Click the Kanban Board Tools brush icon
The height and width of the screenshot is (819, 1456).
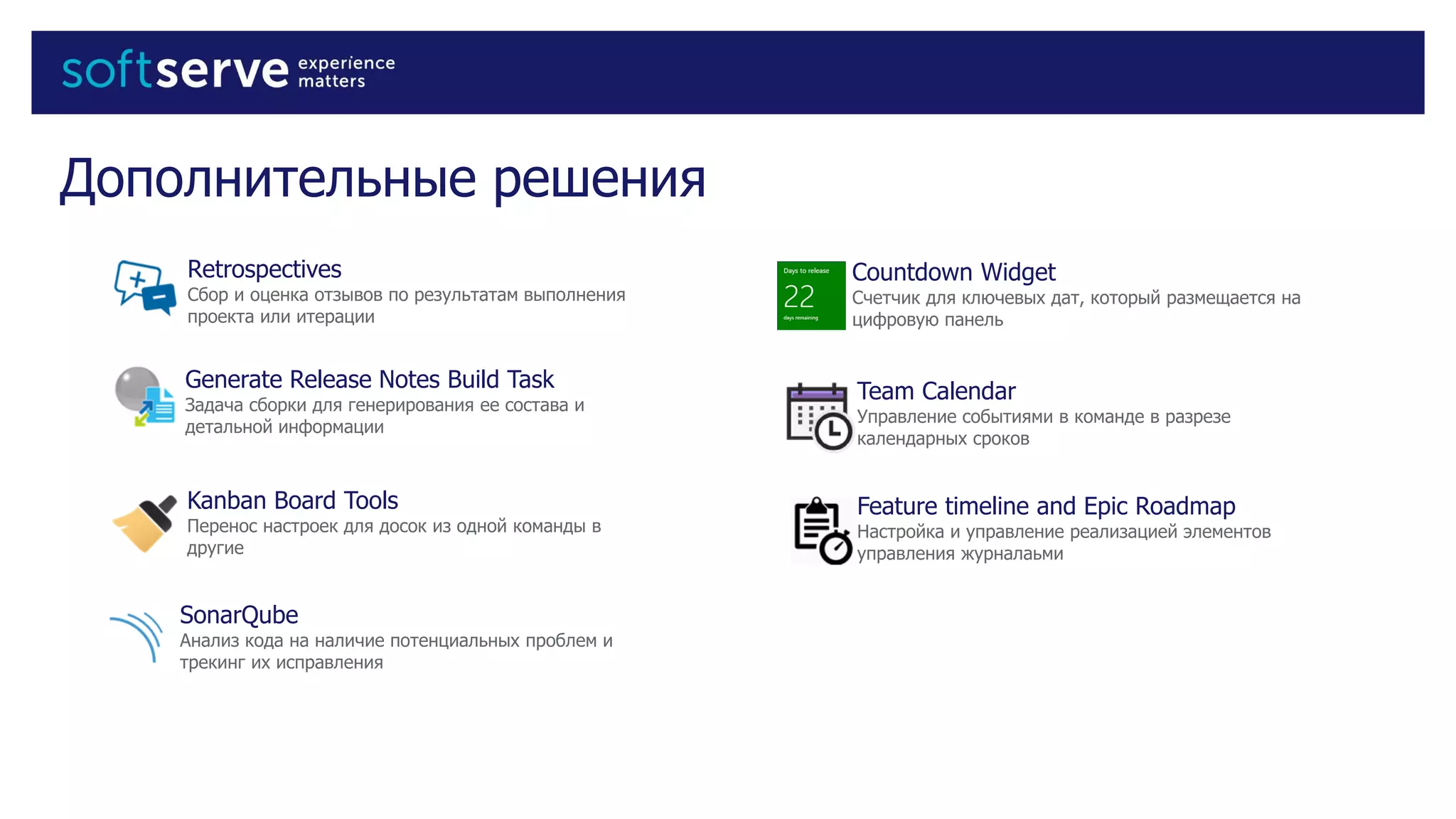click(x=144, y=524)
